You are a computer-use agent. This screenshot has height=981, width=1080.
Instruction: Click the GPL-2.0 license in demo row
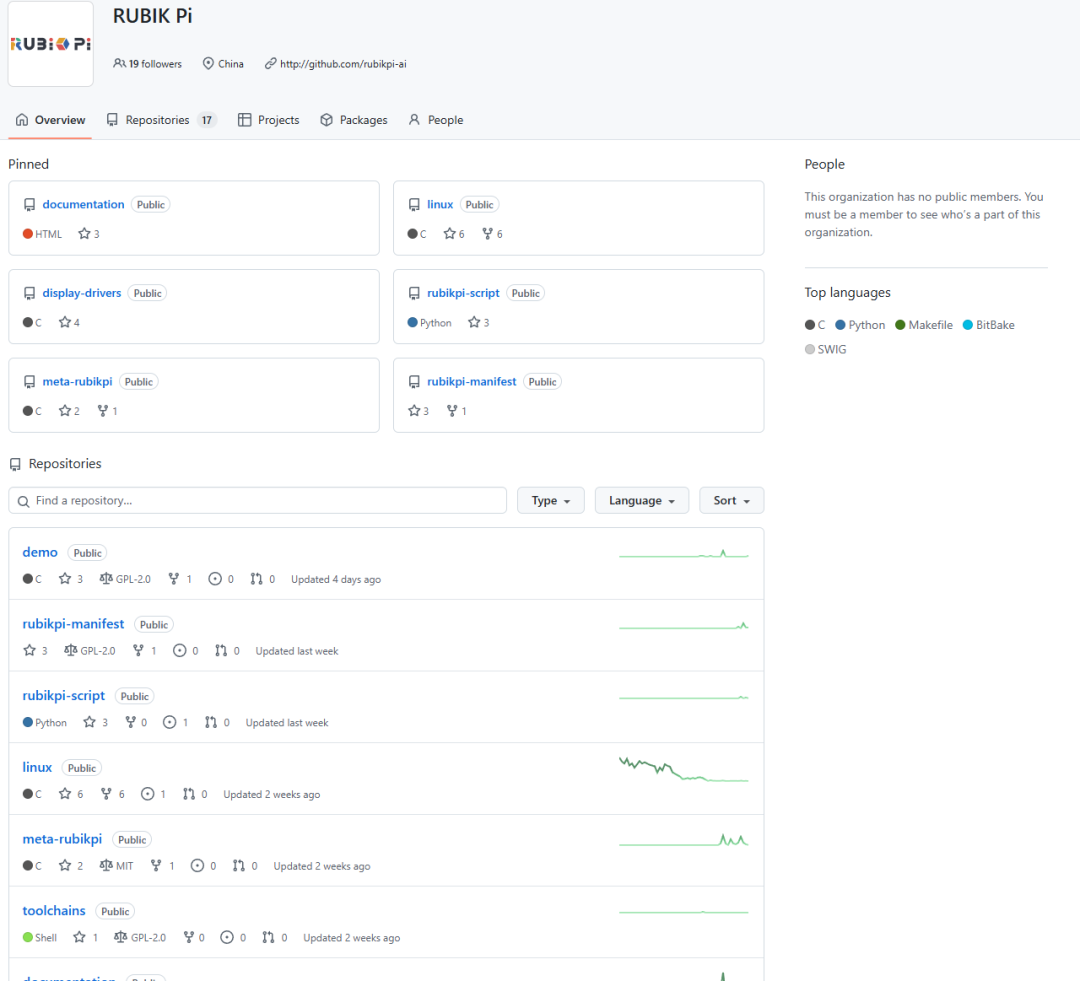[x=125, y=579]
